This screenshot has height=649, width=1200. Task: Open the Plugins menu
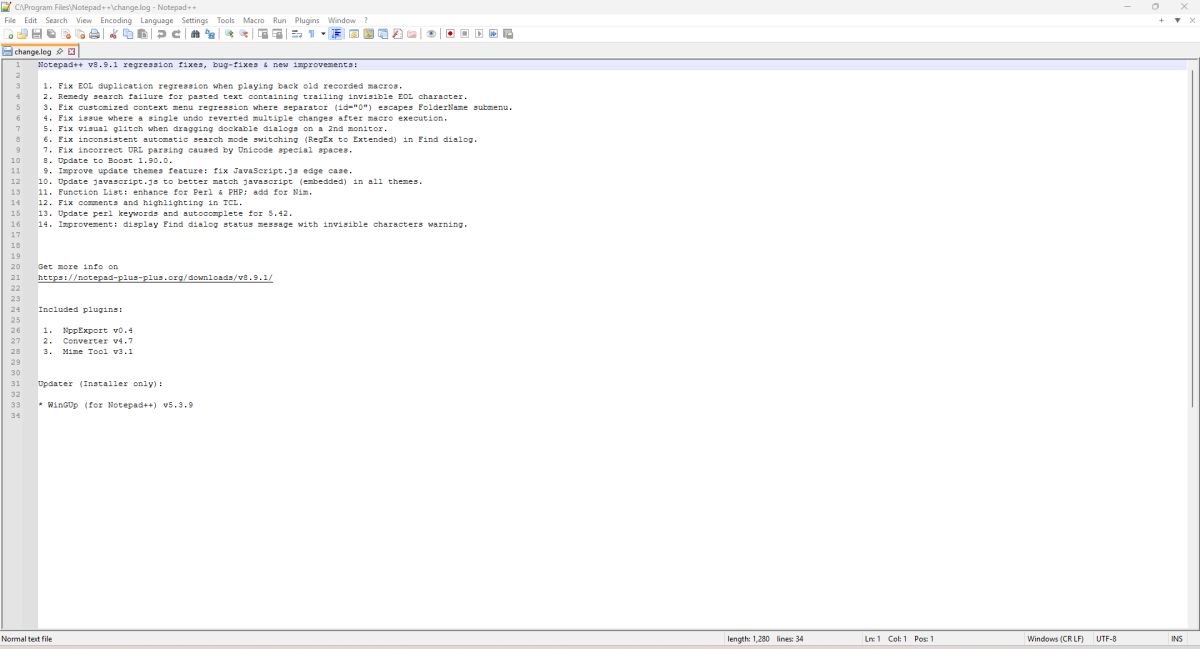click(x=307, y=20)
